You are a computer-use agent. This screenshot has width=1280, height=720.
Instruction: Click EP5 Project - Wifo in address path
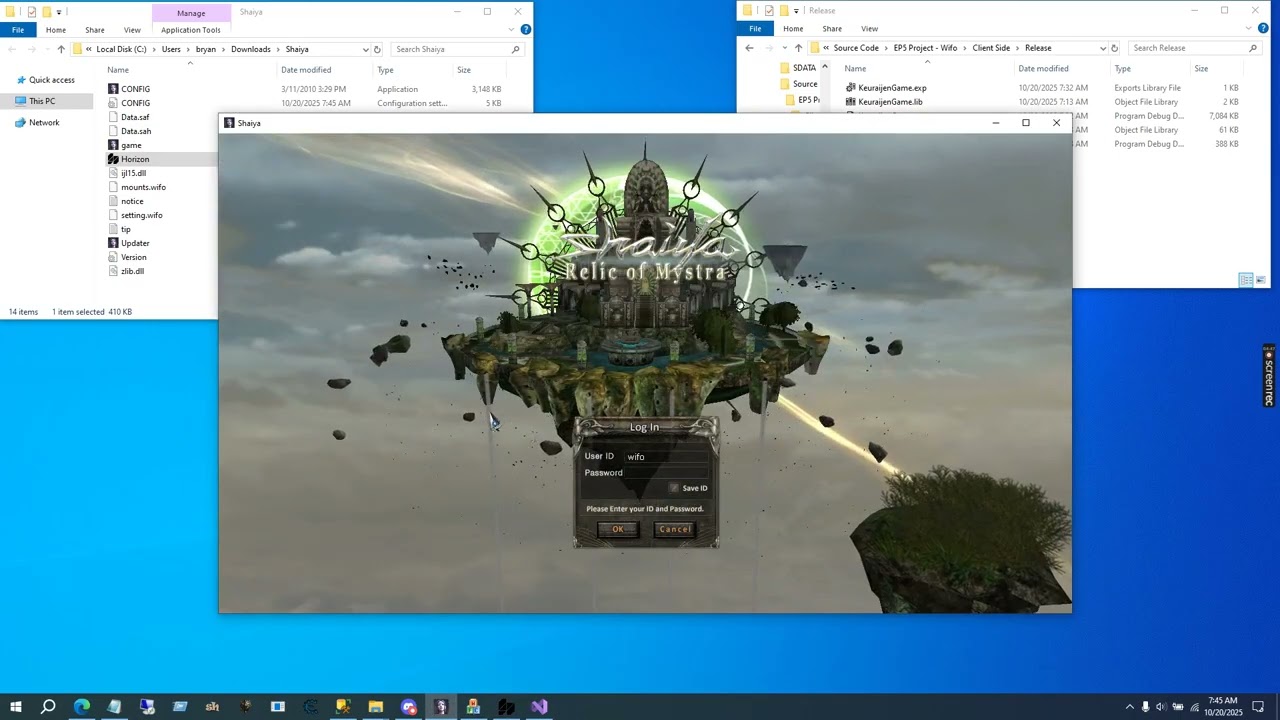pos(925,48)
